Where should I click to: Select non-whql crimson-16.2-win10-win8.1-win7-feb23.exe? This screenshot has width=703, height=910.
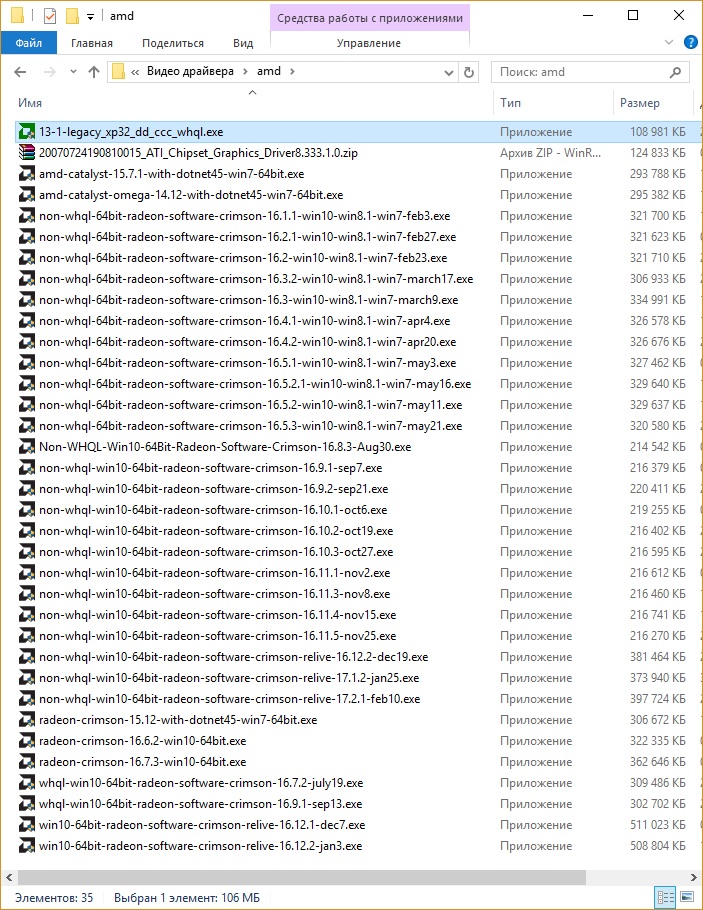coord(243,258)
